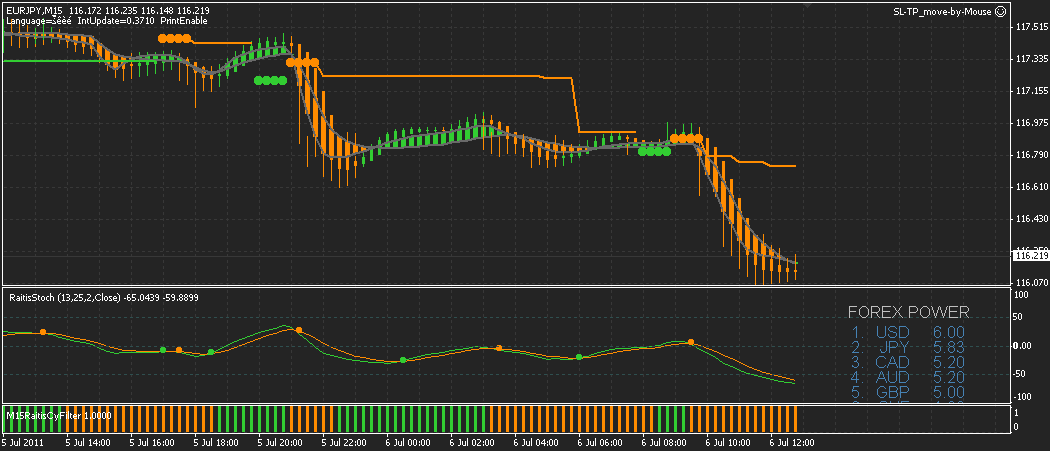Viewport: 1050px width, 451px height.
Task: Click the last orange dot on RaitisStoch line
Action: (691, 342)
